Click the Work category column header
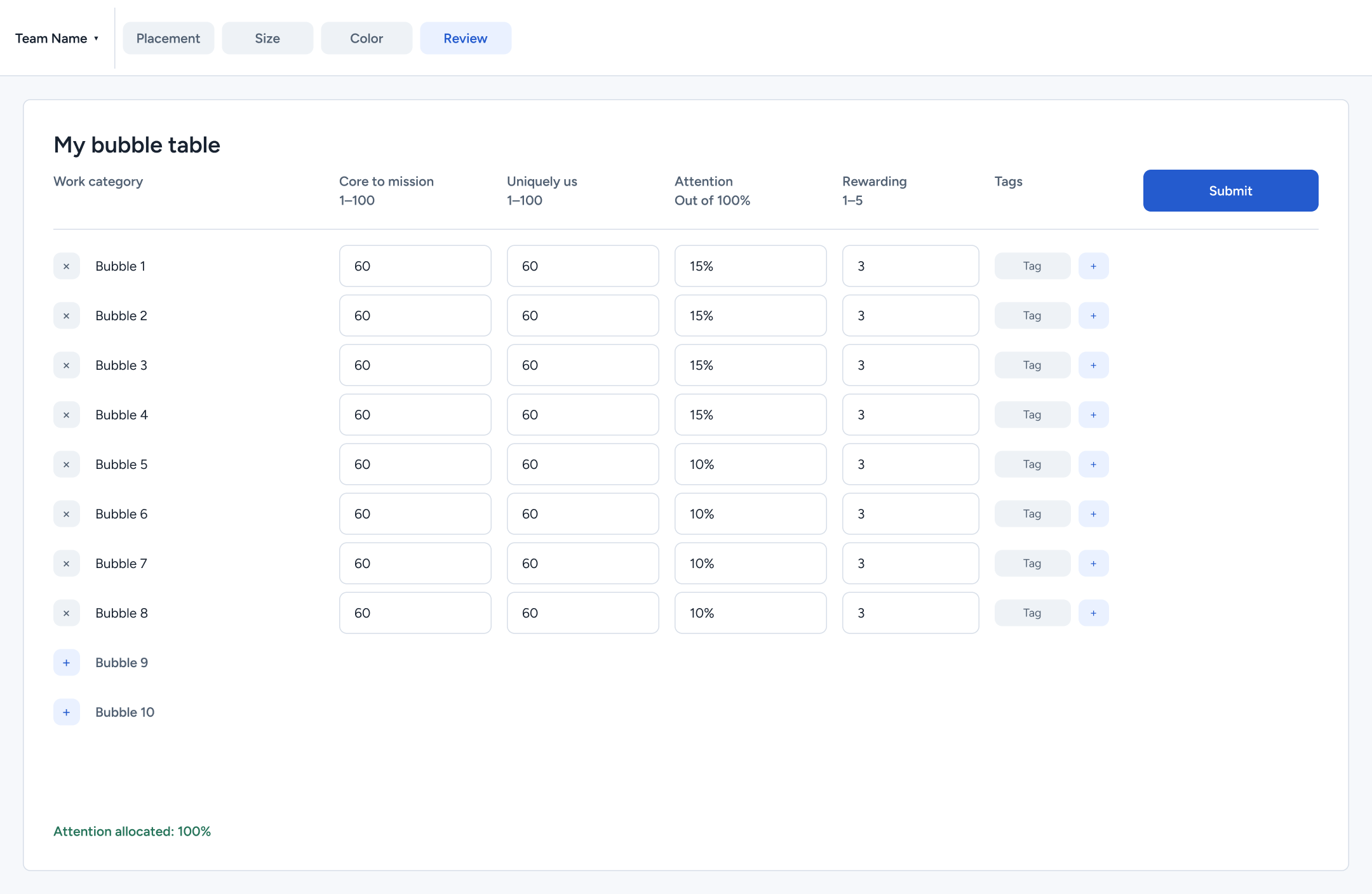Screen dimensions: 1372x894 [98, 182]
